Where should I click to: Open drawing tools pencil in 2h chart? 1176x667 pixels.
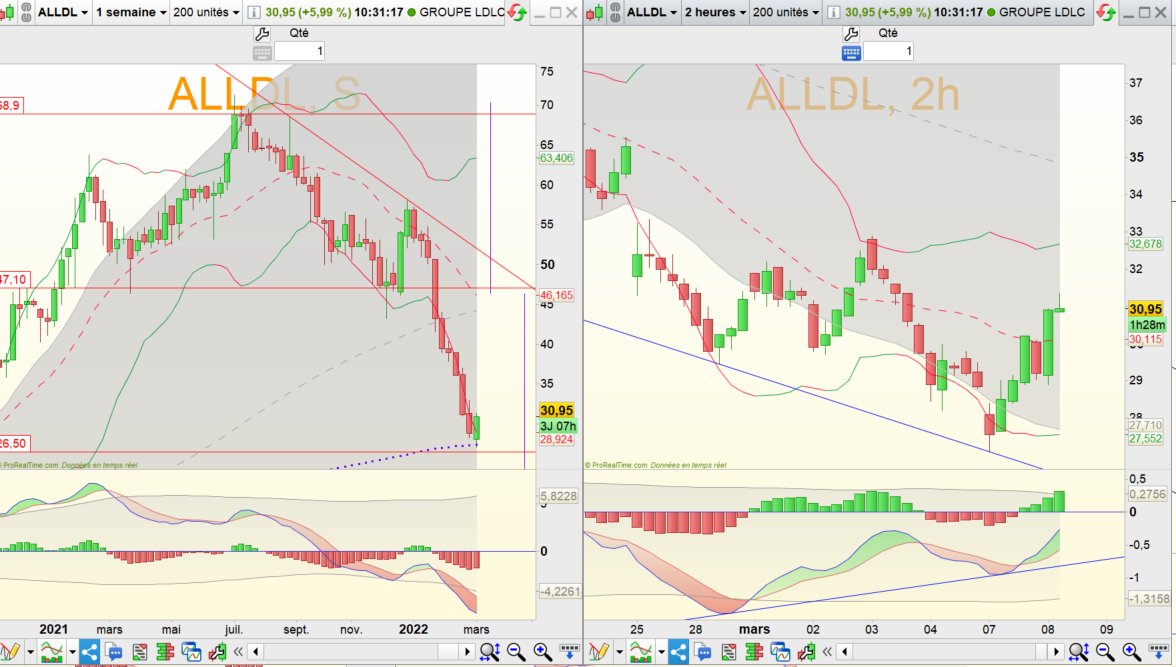click(598, 651)
